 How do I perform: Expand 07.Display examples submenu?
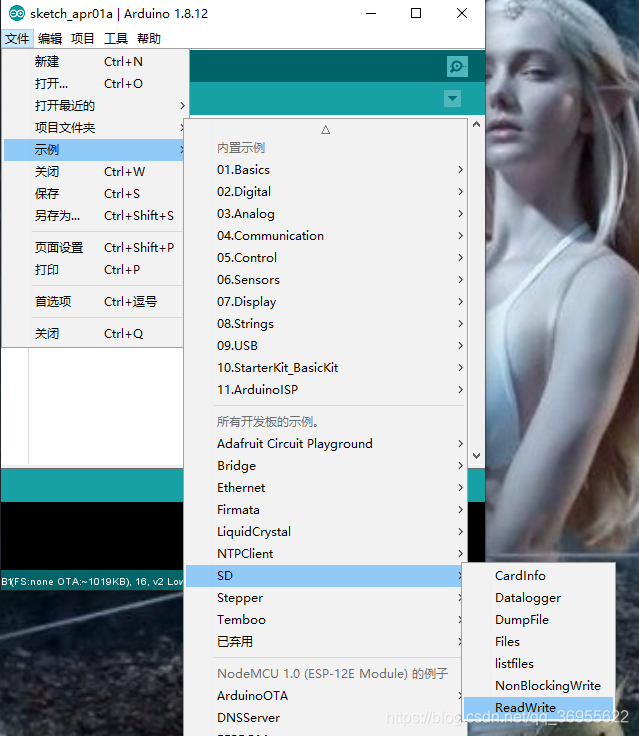tap(326, 302)
